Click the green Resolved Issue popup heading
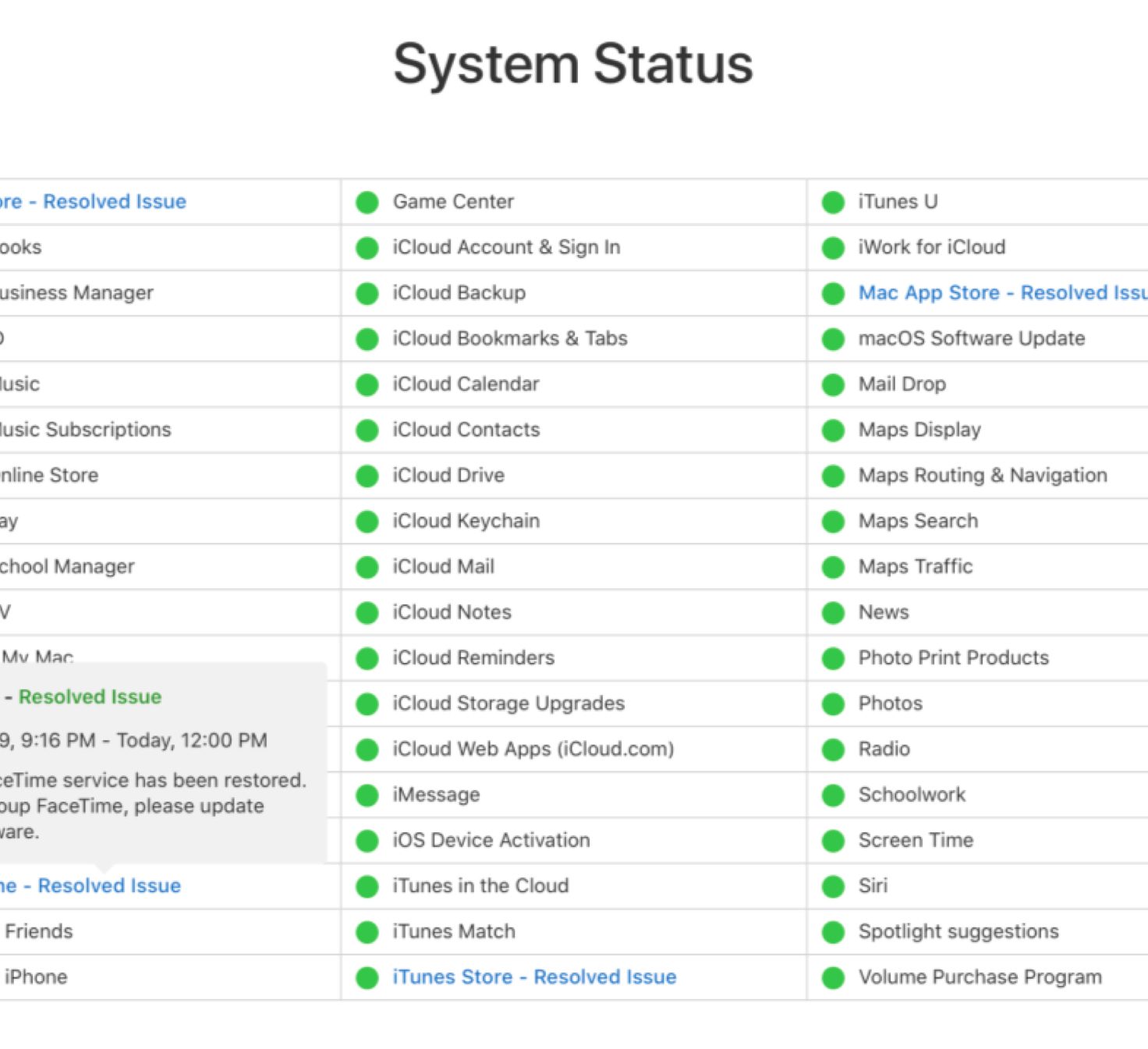 90,697
